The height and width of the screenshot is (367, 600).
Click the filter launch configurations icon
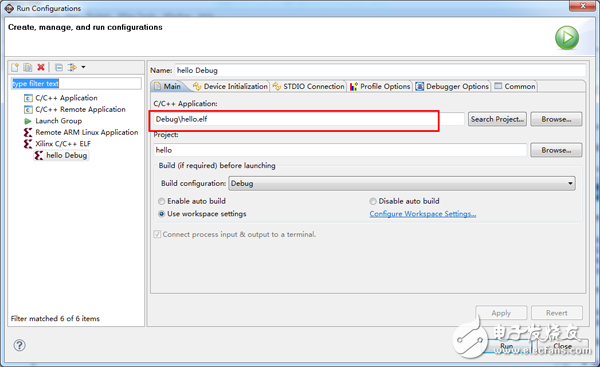[72, 67]
